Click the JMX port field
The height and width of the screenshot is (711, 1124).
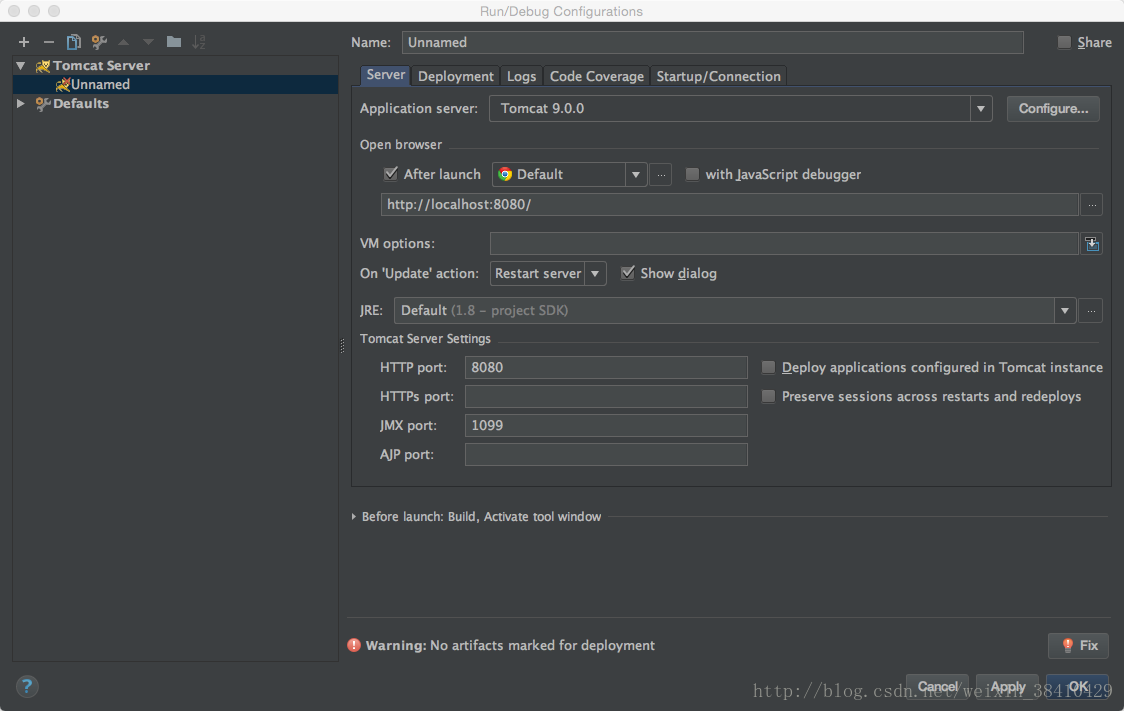pyautogui.click(x=606, y=426)
